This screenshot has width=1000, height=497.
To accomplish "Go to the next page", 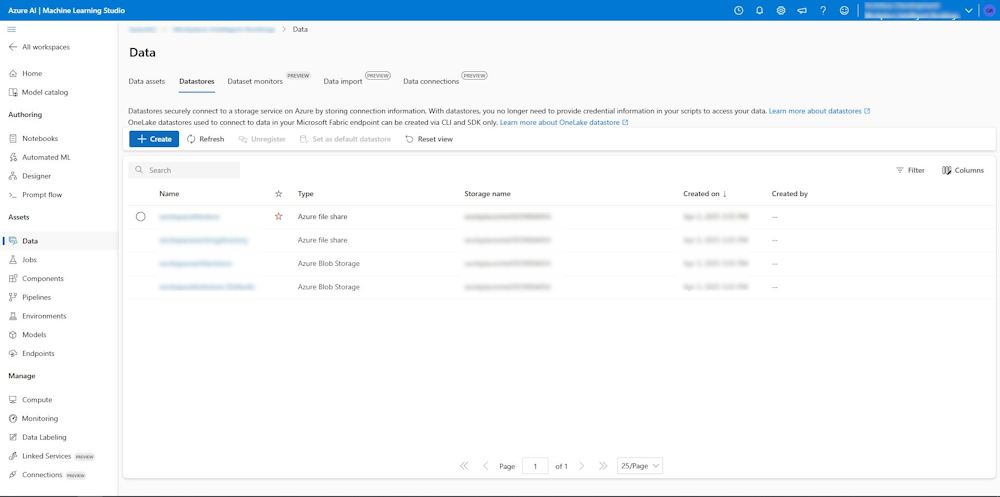I will coord(581,466).
